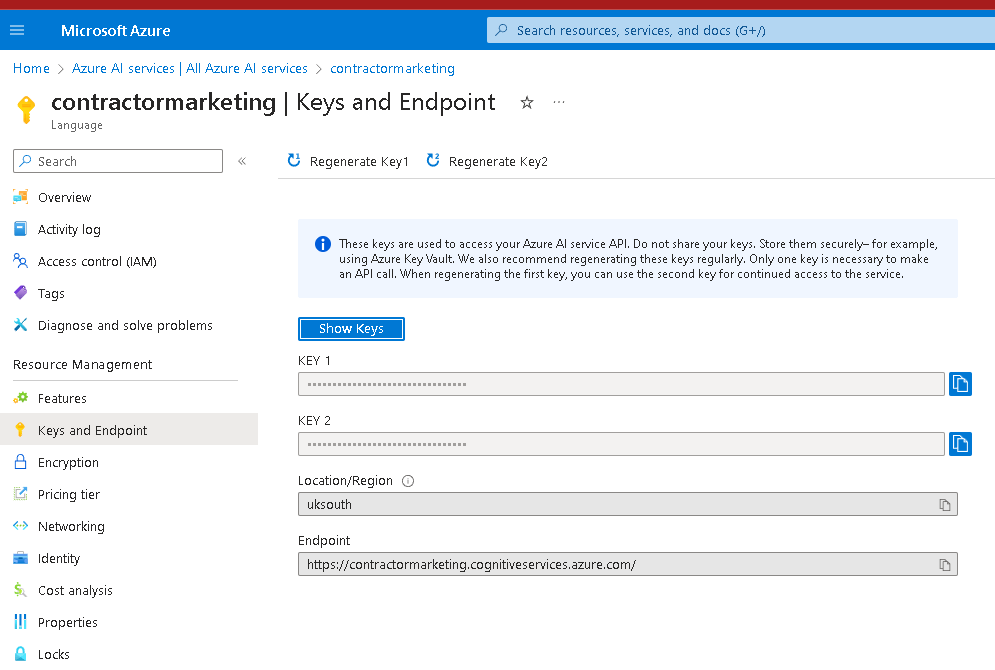Copy the Endpoint URL
995x670 pixels.
click(x=945, y=565)
